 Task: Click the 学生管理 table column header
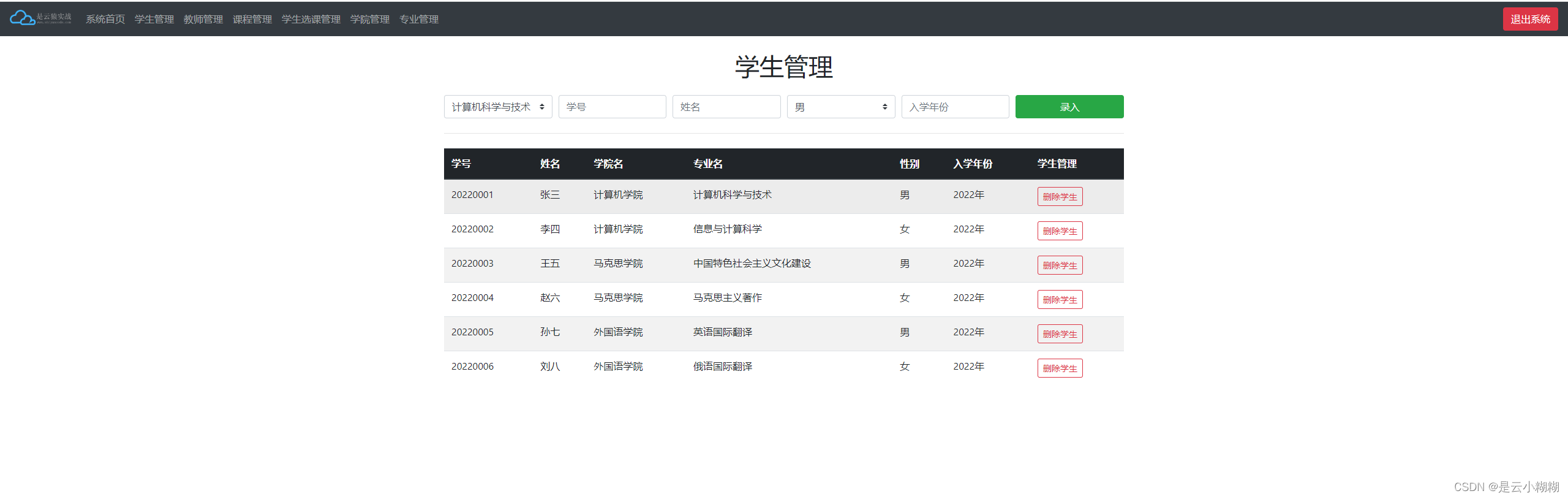(1057, 164)
